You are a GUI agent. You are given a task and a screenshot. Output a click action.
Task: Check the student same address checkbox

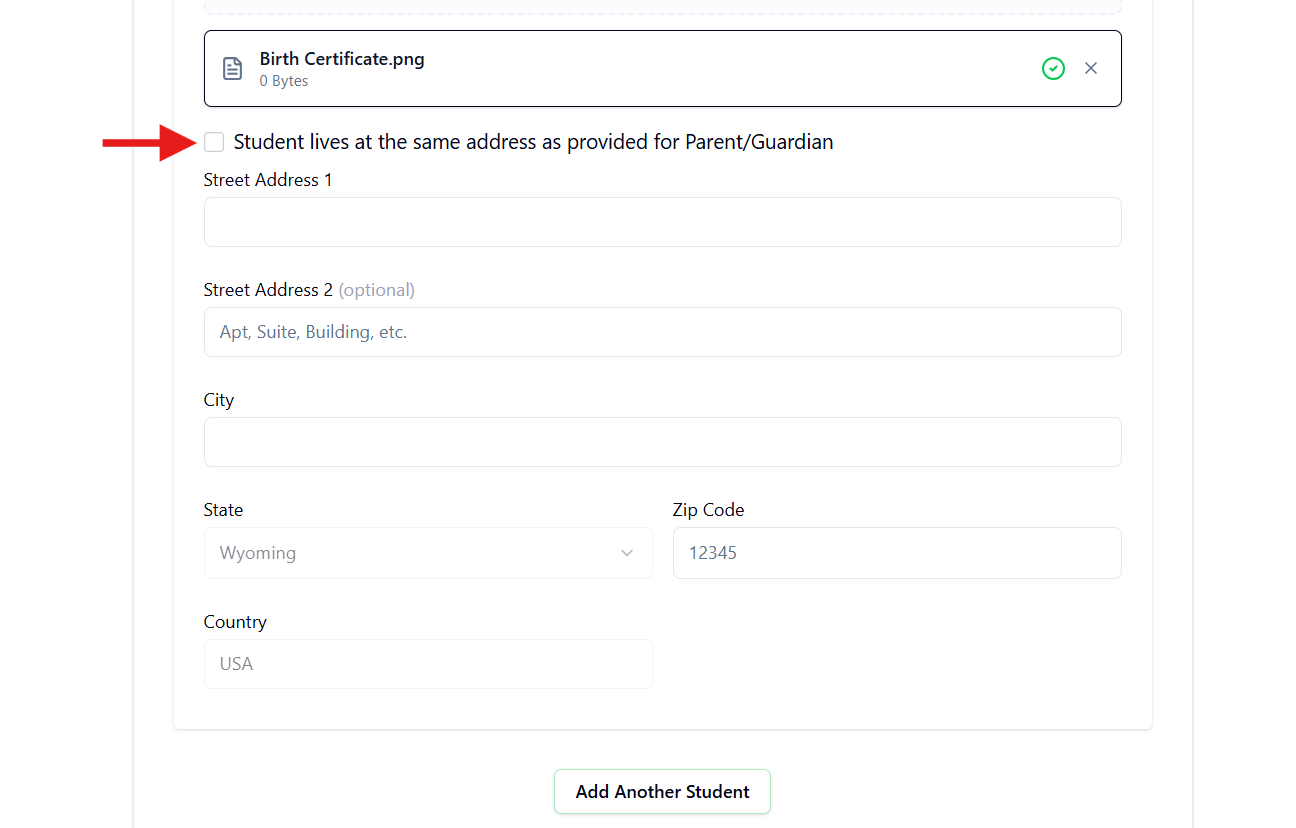click(214, 142)
